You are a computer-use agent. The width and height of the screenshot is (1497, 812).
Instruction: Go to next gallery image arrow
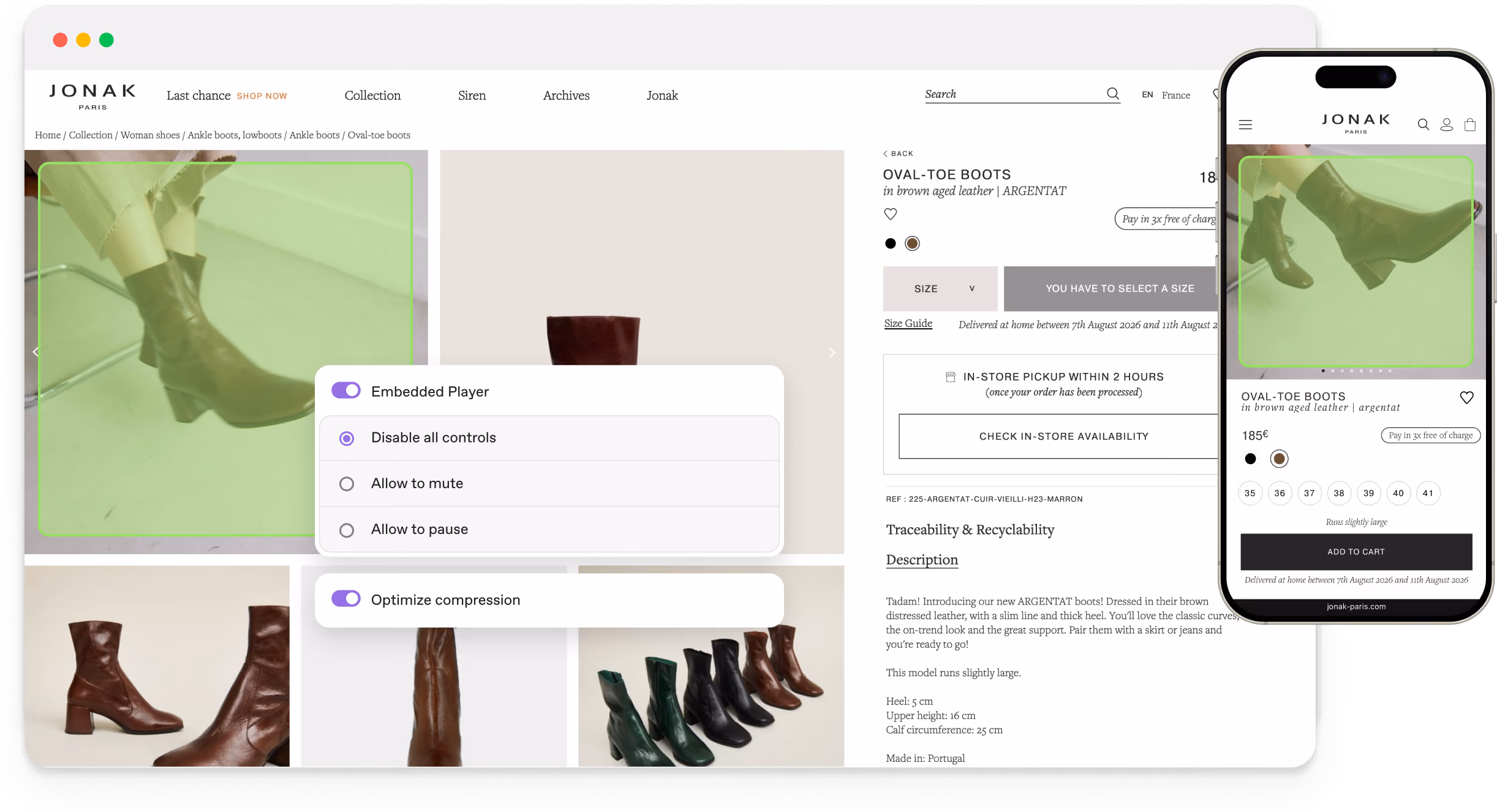832,353
